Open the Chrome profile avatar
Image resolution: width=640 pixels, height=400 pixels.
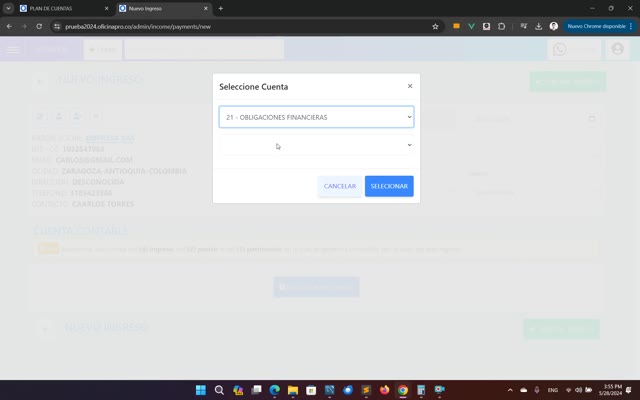[553, 26]
